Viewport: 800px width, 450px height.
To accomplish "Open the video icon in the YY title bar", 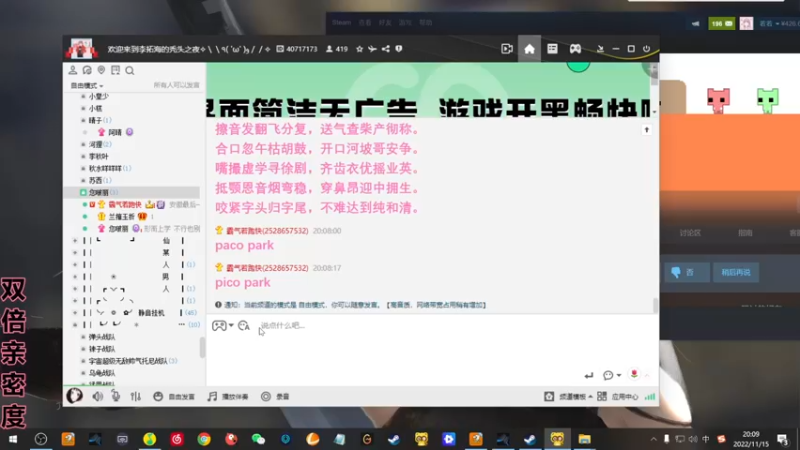I will pos(507,49).
